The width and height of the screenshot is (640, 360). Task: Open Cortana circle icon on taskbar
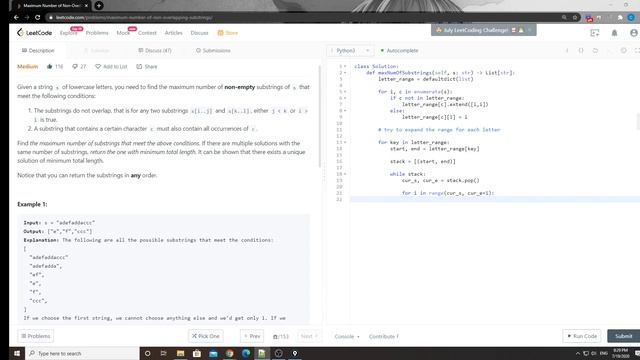coord(147,353)
